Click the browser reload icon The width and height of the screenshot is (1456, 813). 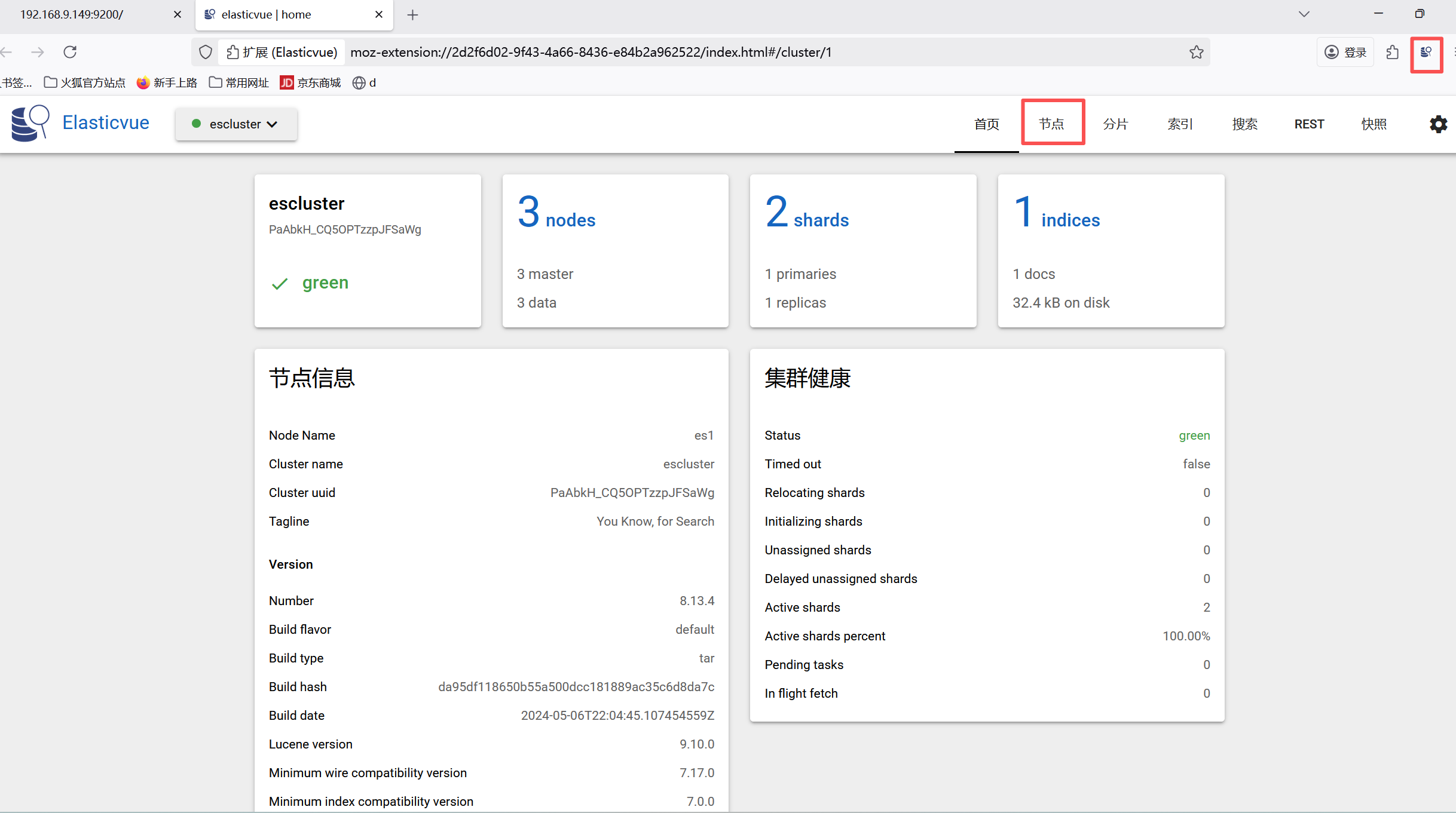[70, 53]
